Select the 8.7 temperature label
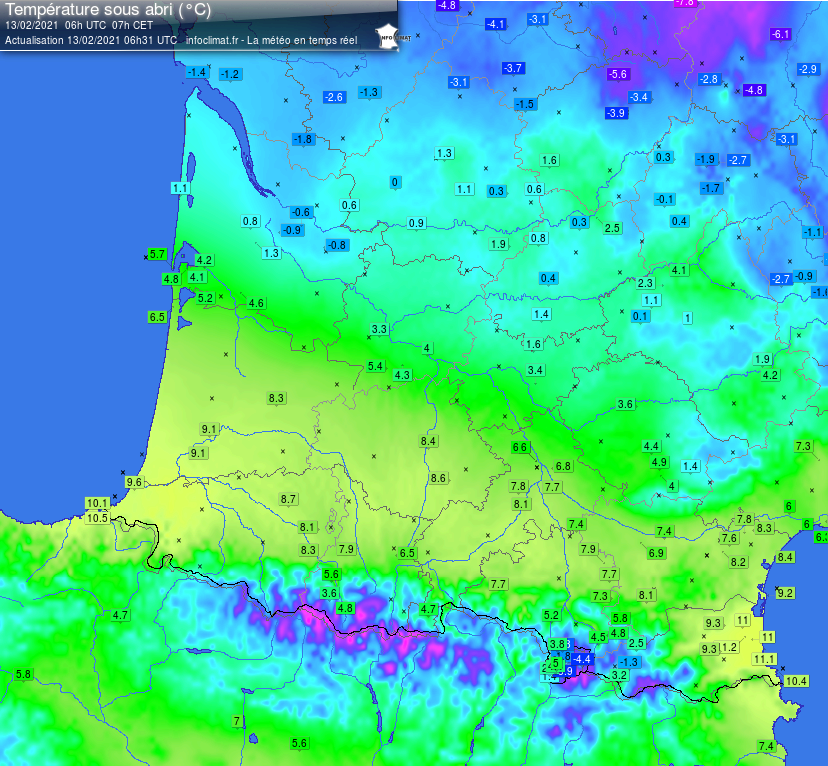Viewport: 828px width, 766px height. 289,499
